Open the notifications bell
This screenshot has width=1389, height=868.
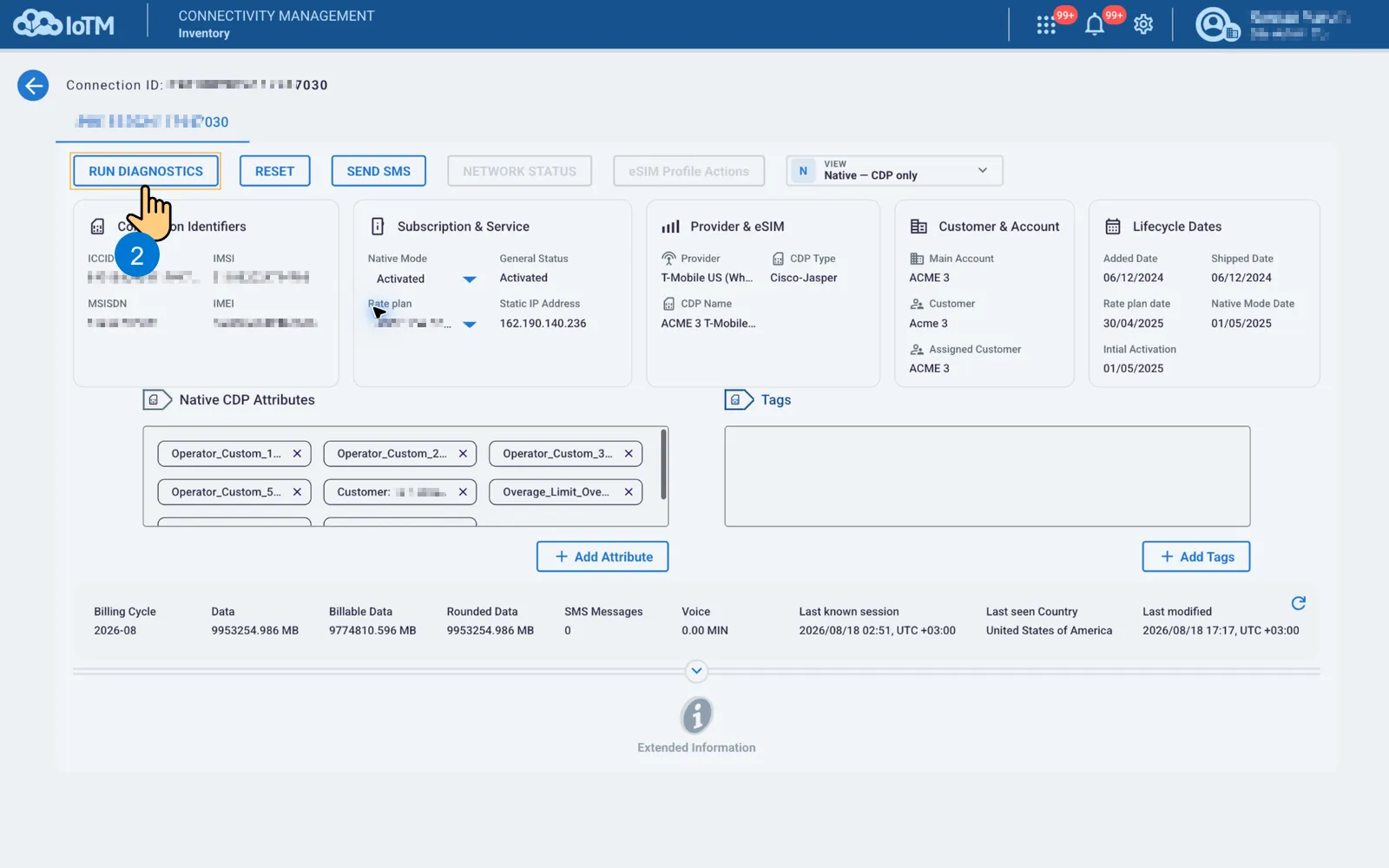(x=1095, y=24)
